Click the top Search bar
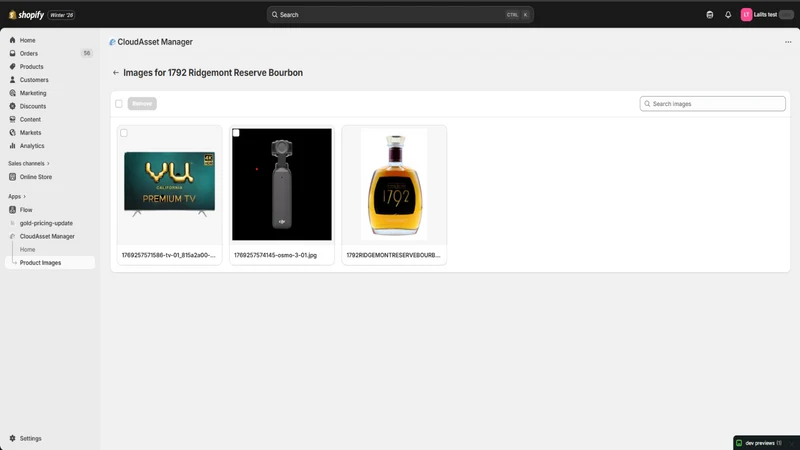The image size is (800, 450). tap(400, 15)
